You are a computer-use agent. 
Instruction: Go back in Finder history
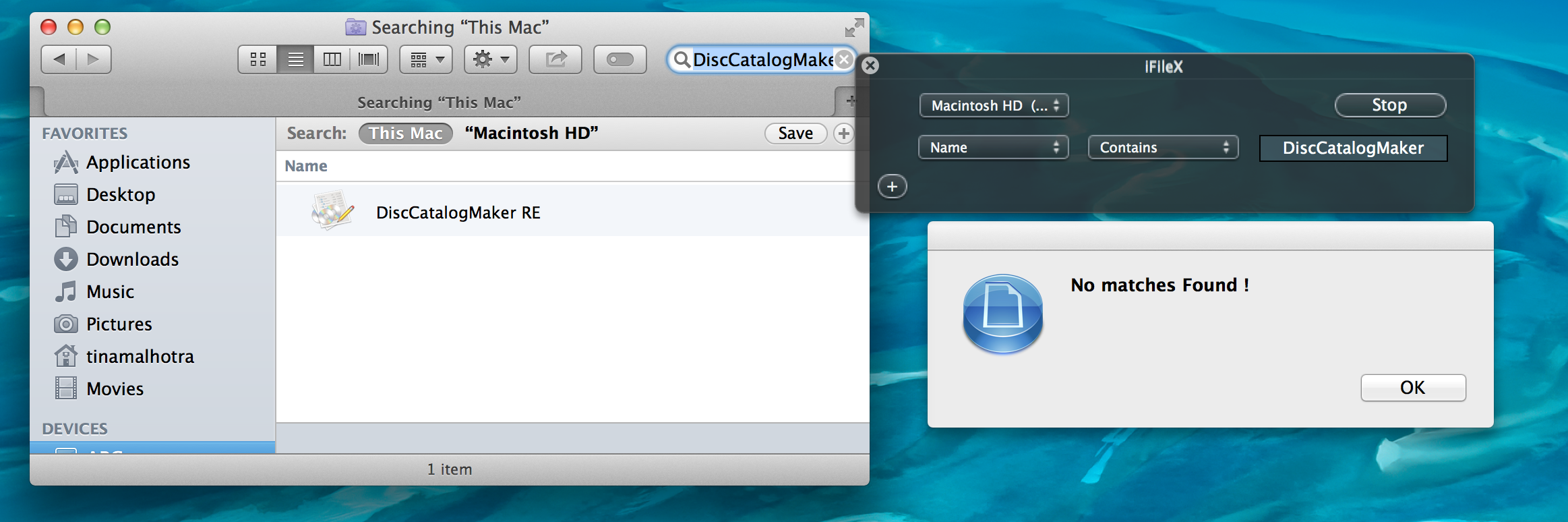point(59,59)
